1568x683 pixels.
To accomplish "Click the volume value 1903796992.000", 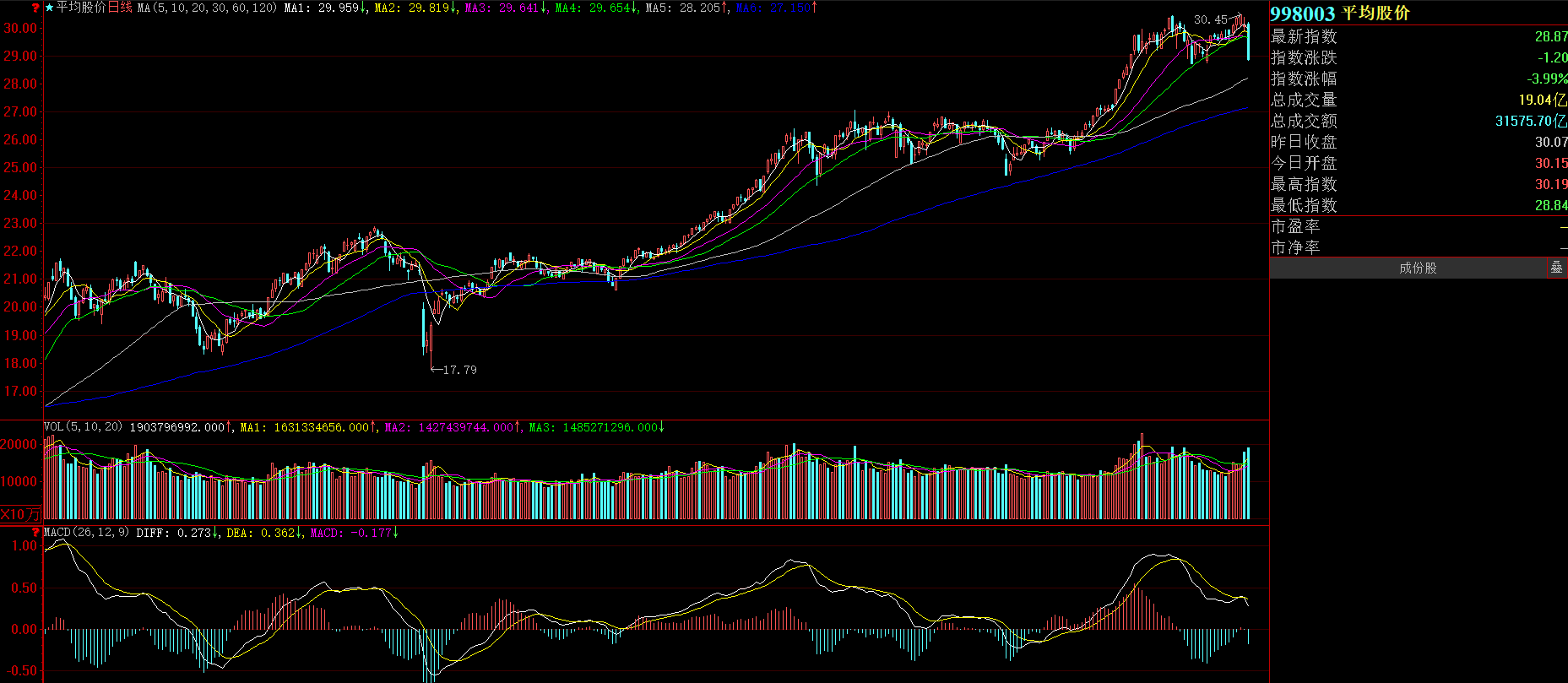I will (176, 427).
